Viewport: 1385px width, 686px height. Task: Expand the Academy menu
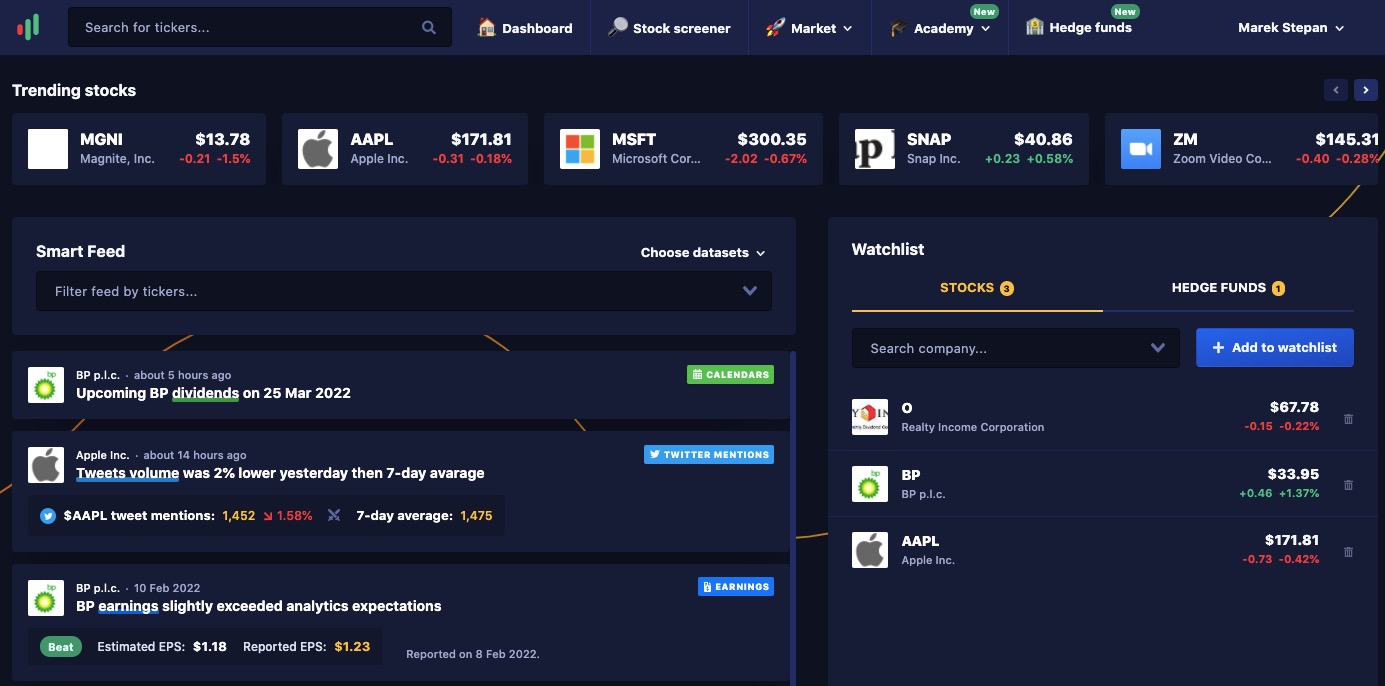[940, 28]
